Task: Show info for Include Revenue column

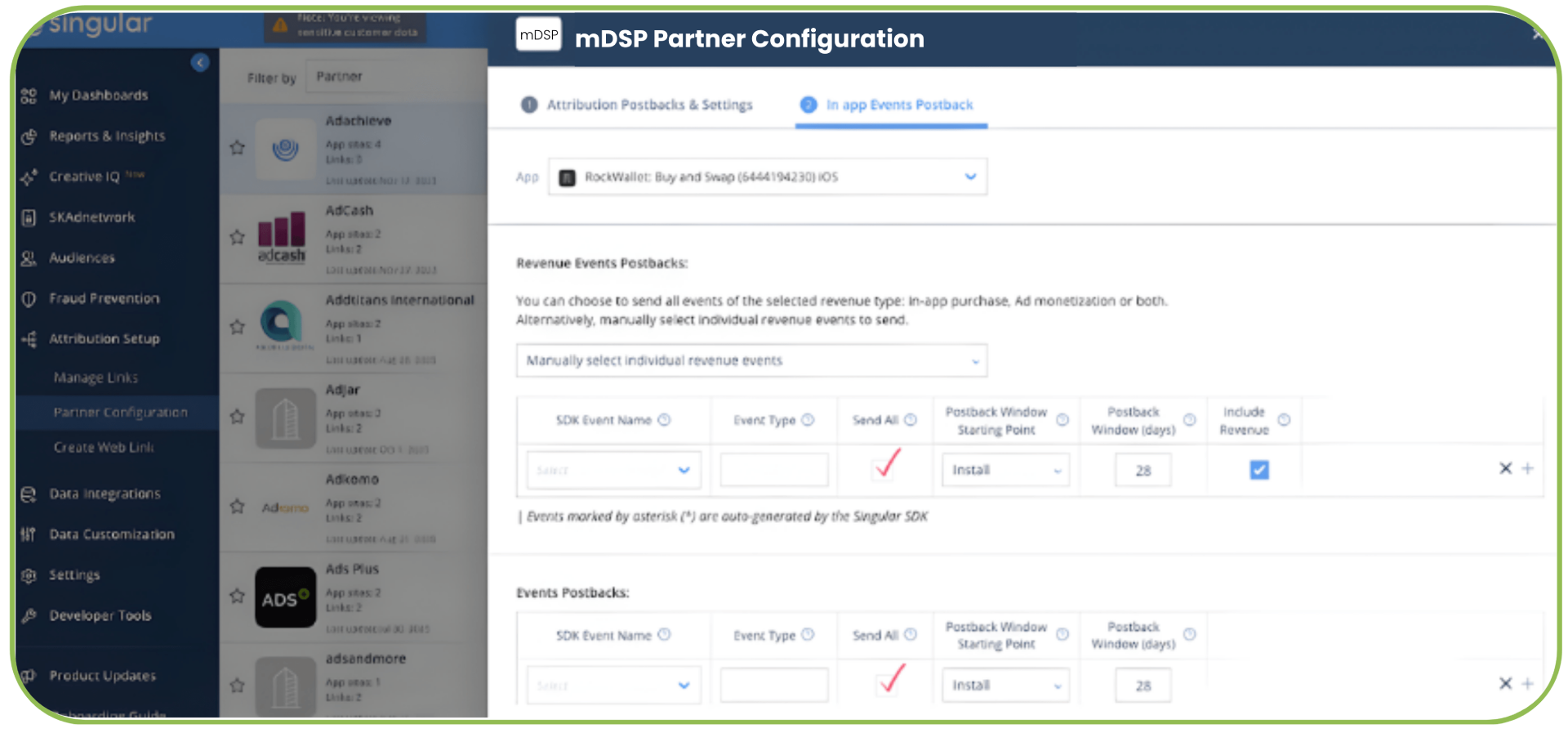Action: [x=1284, y=420]
